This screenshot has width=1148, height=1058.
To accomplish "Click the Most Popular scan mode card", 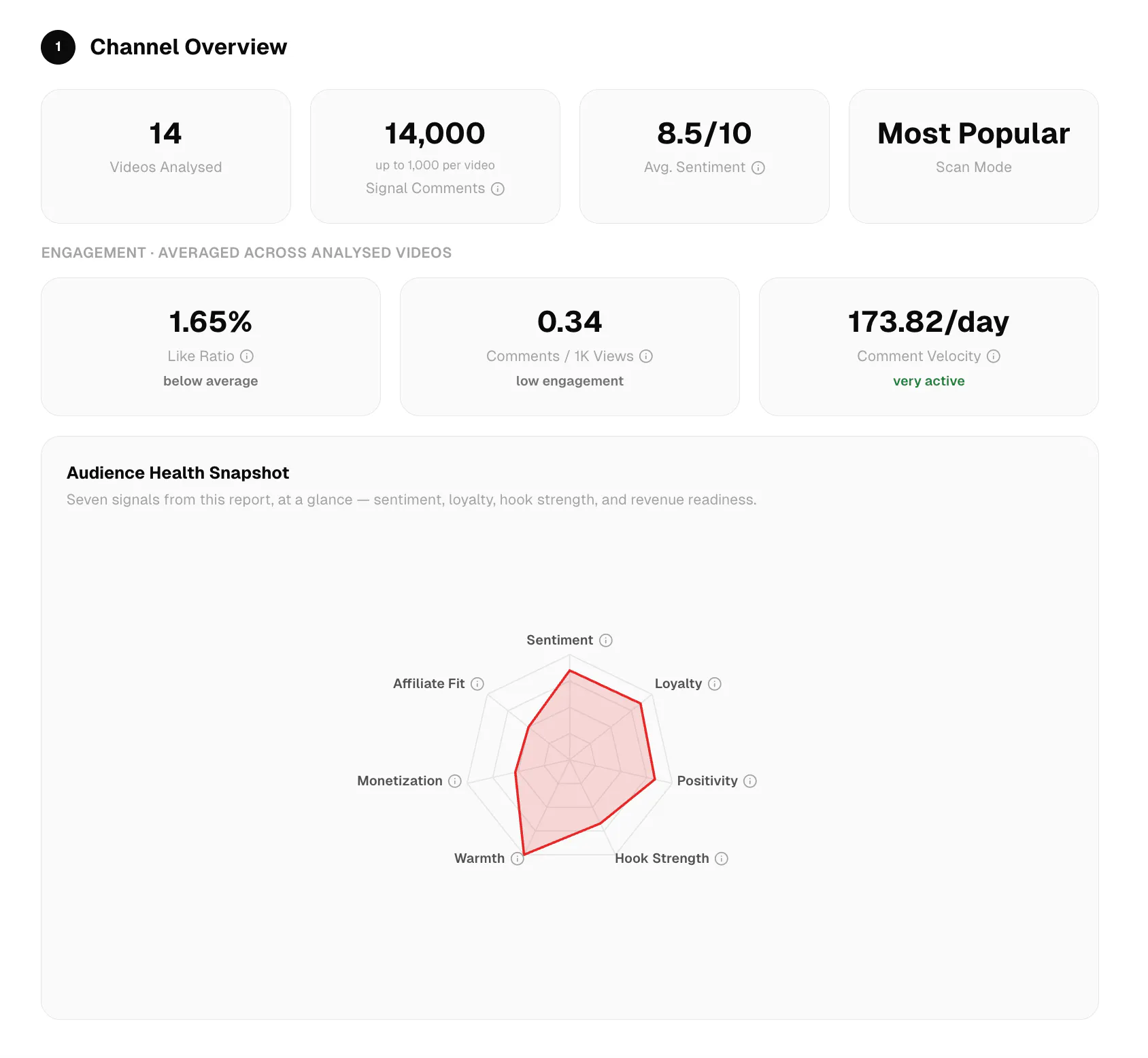I will point(974,156).
